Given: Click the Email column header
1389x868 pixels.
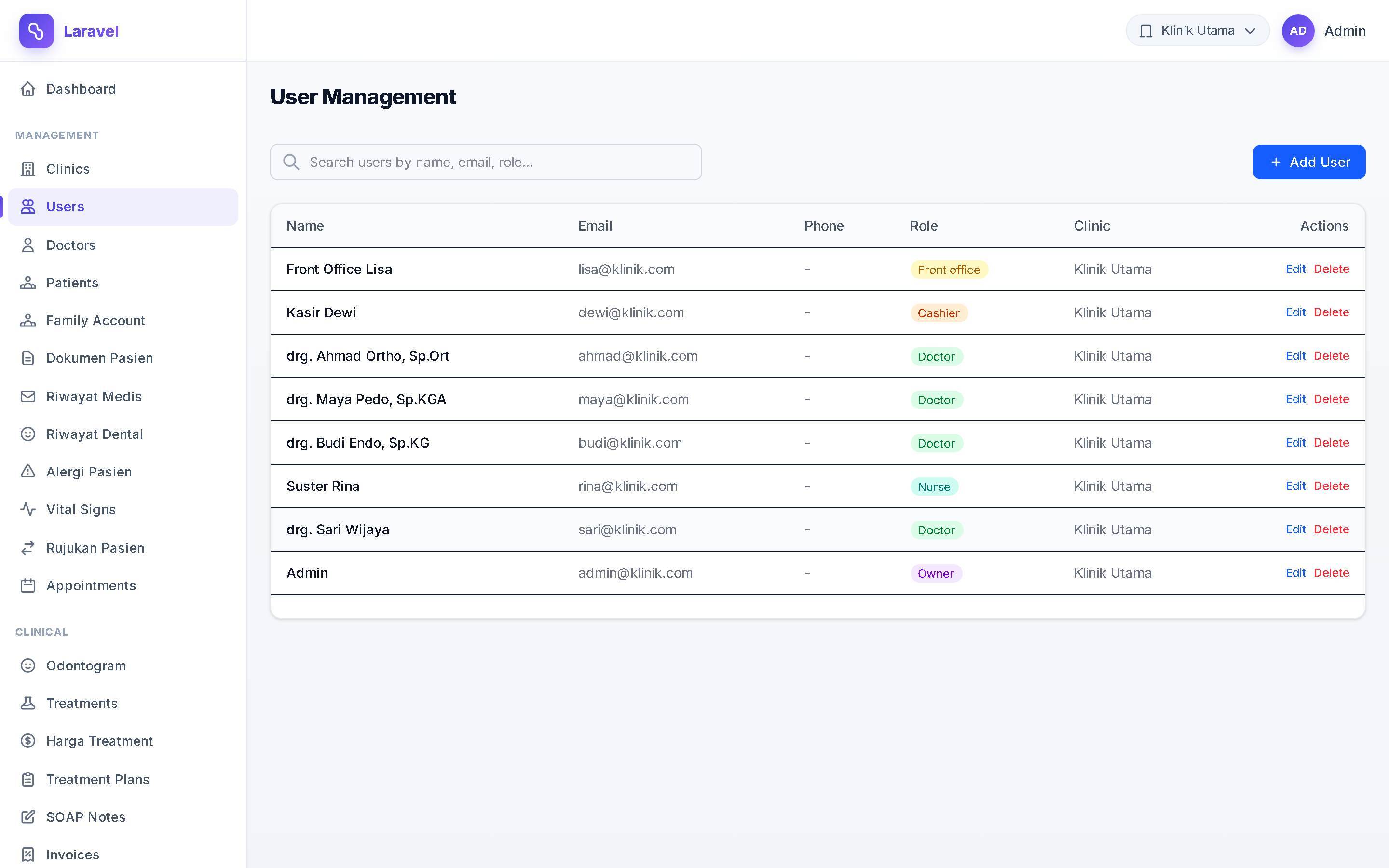Looking at the screenshot, I should [x=595, y=226].
